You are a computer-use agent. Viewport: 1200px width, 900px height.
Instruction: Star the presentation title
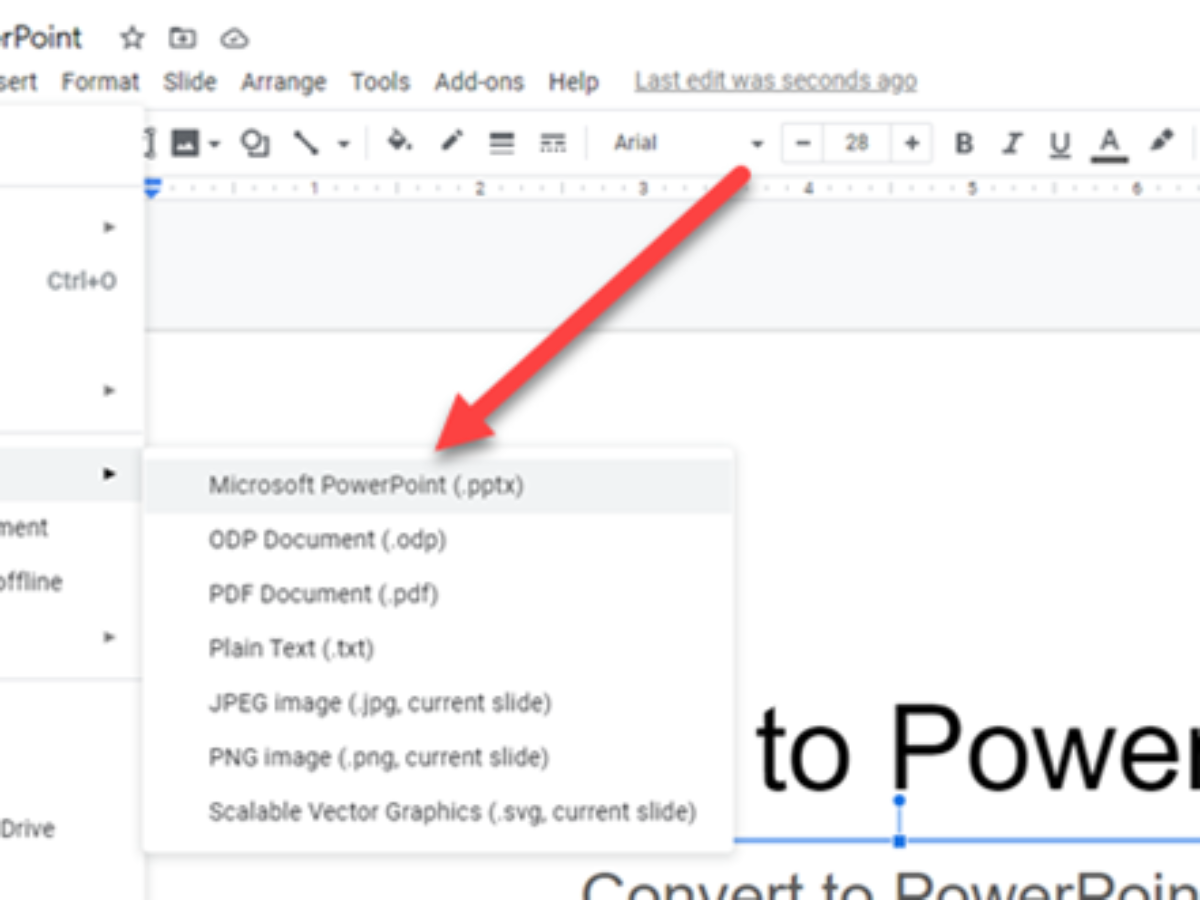tap(132, 39)
